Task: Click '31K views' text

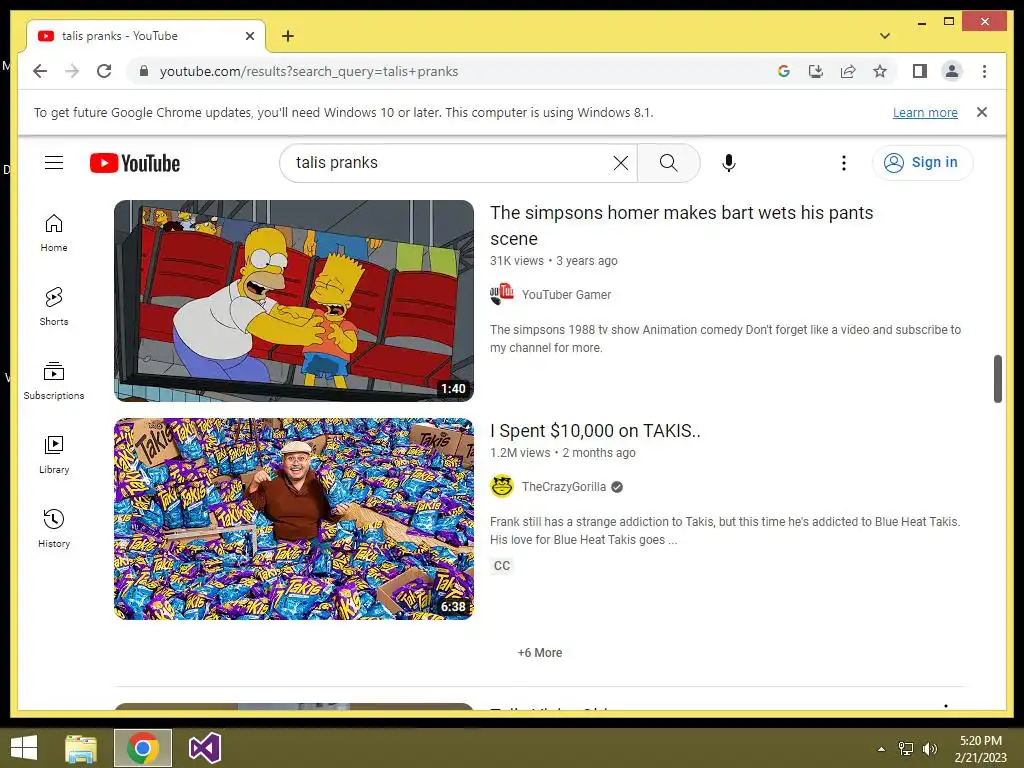Action: [x=517, y=261]
